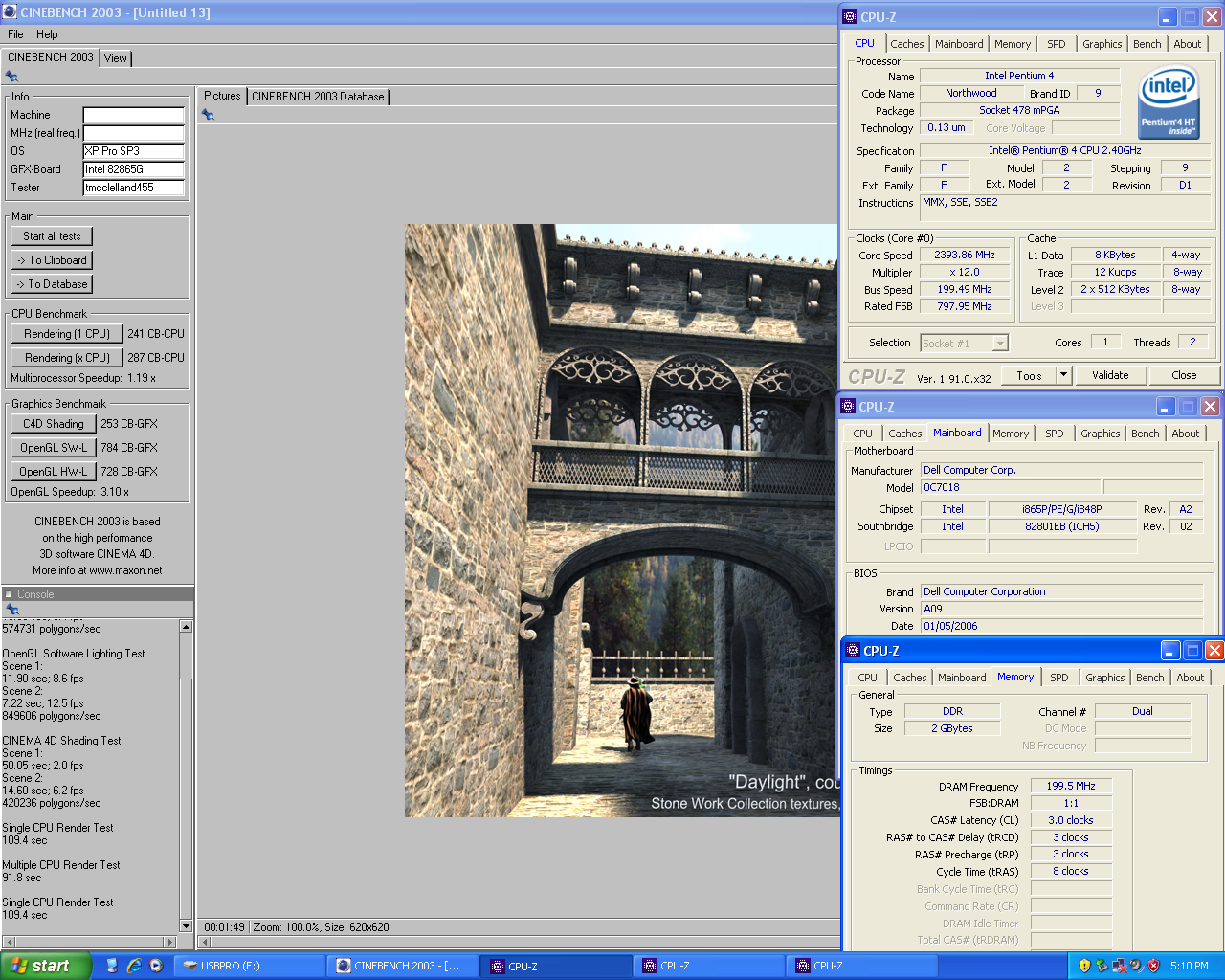The width and height of the screenshot is (1225, 980).
Task: Click the Console scrollbar up arrow
Action: (186, 627)
